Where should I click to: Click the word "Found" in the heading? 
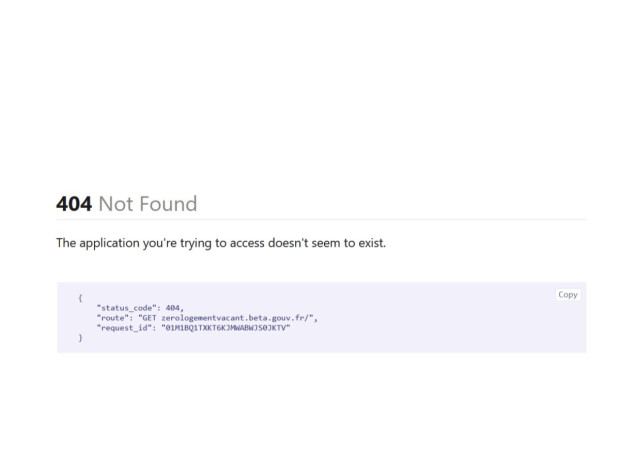pos(168,204)
